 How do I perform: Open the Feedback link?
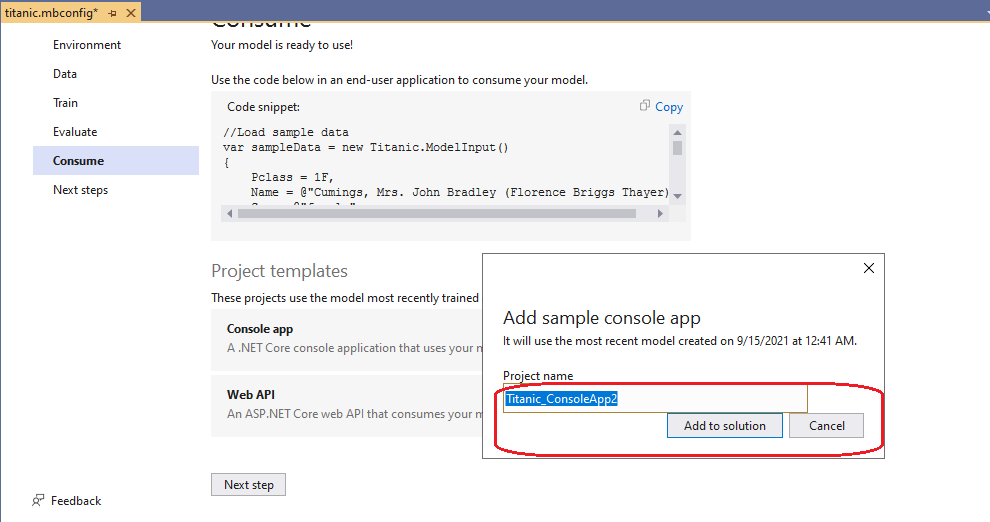coord(76,501)
